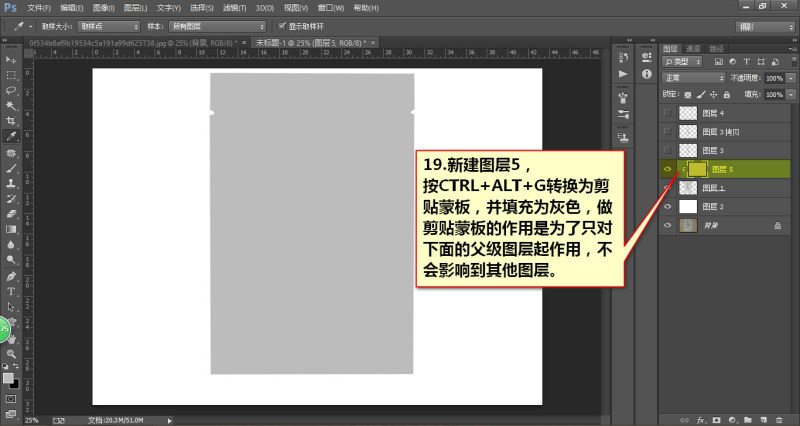The image size is (800, 426).
Task: Open the 取样大小 dropdown
Action: (109, 26)
